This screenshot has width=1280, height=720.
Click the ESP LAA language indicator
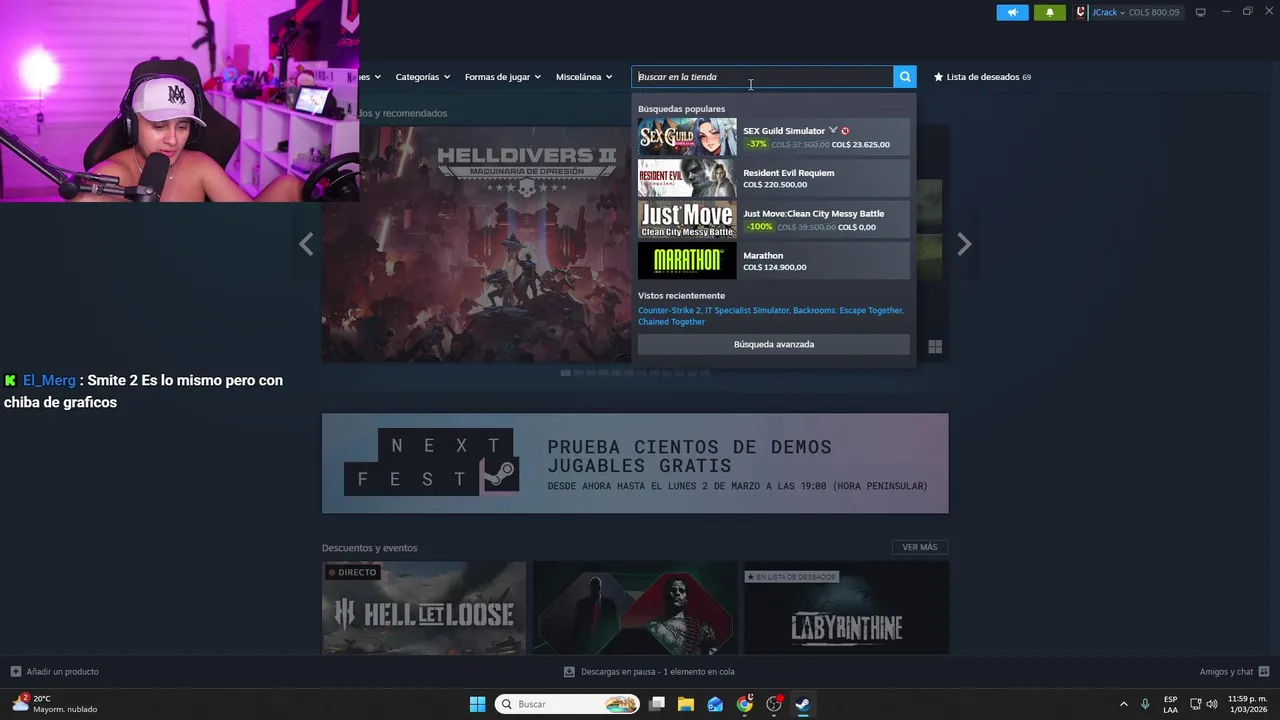[1170, 704]
